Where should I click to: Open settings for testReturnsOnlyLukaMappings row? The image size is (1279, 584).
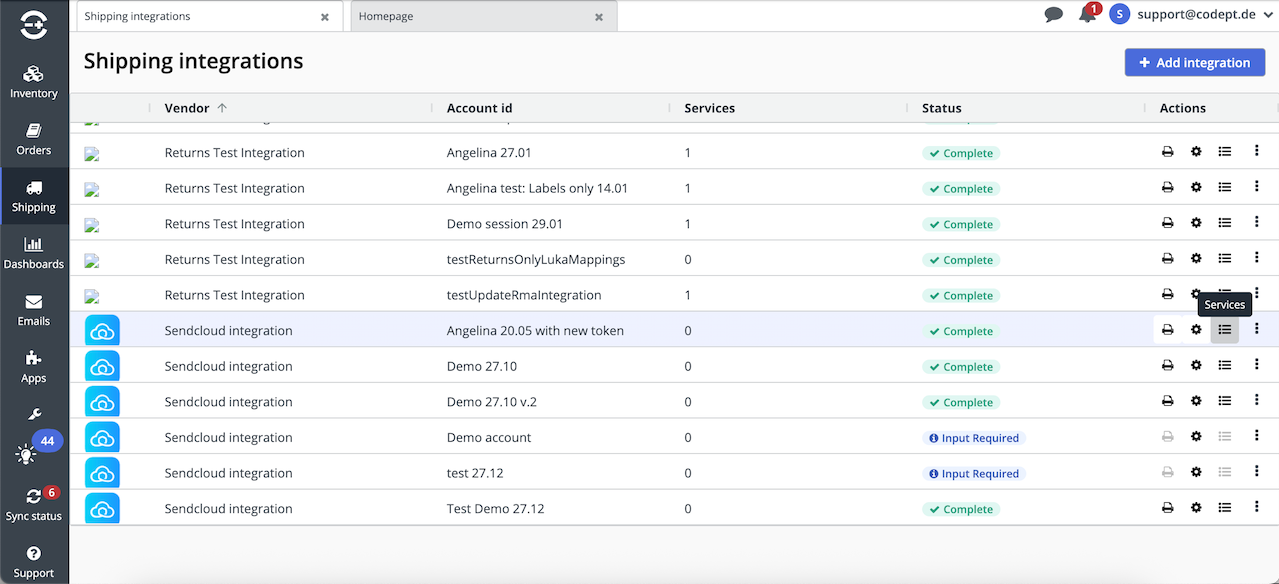(1196, 259)
